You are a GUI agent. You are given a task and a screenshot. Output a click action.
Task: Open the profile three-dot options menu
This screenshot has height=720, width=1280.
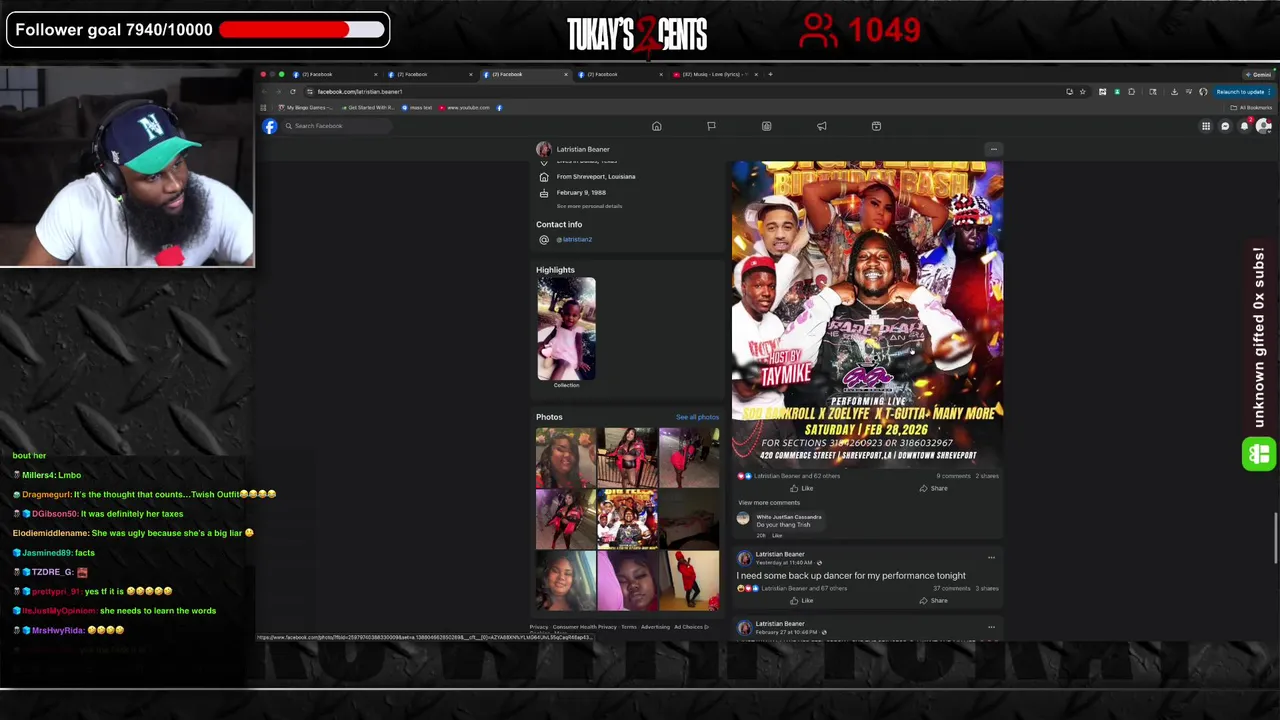[x=993, y=149]
